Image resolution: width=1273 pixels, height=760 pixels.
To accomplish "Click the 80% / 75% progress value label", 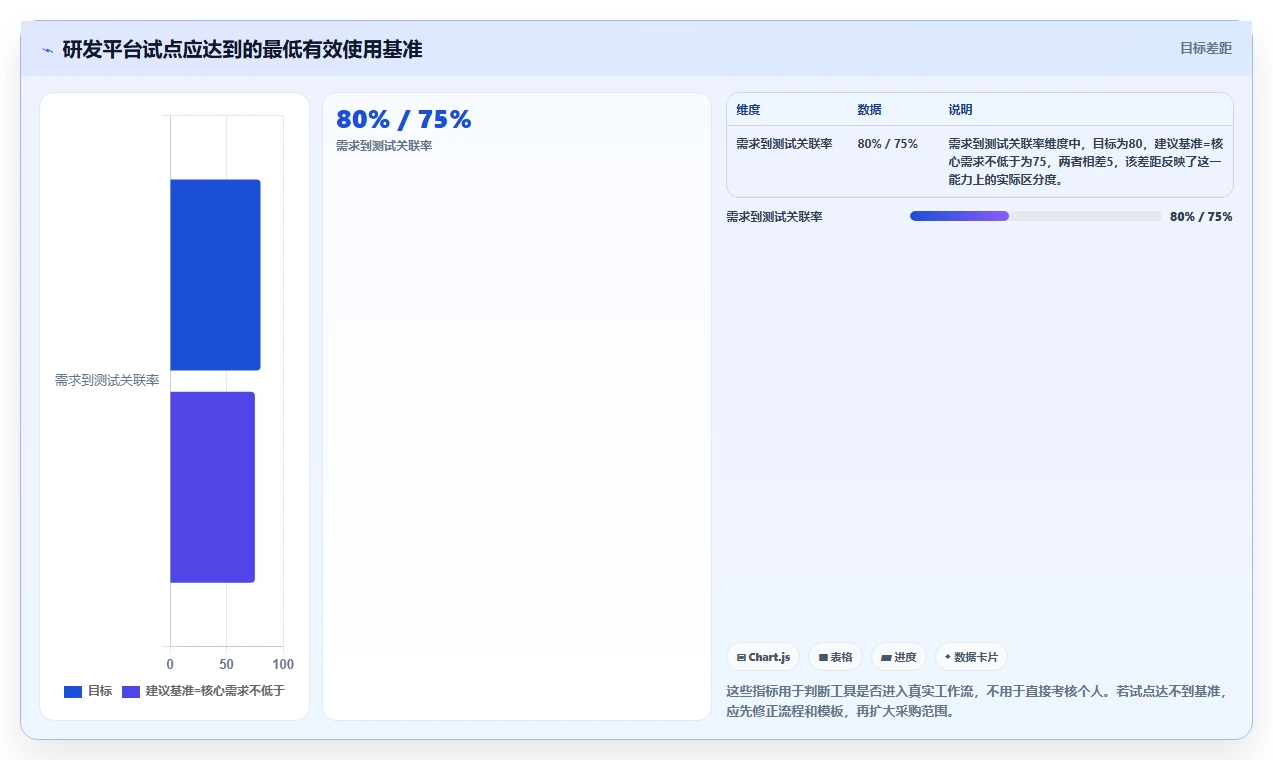I will tap(1201, 216).
